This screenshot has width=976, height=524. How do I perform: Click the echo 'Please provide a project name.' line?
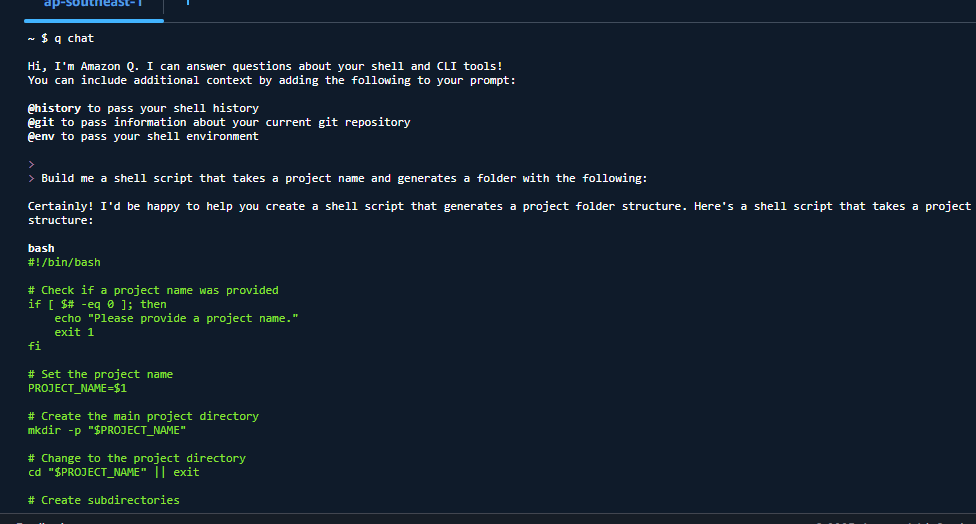click(x=176, y=319)
